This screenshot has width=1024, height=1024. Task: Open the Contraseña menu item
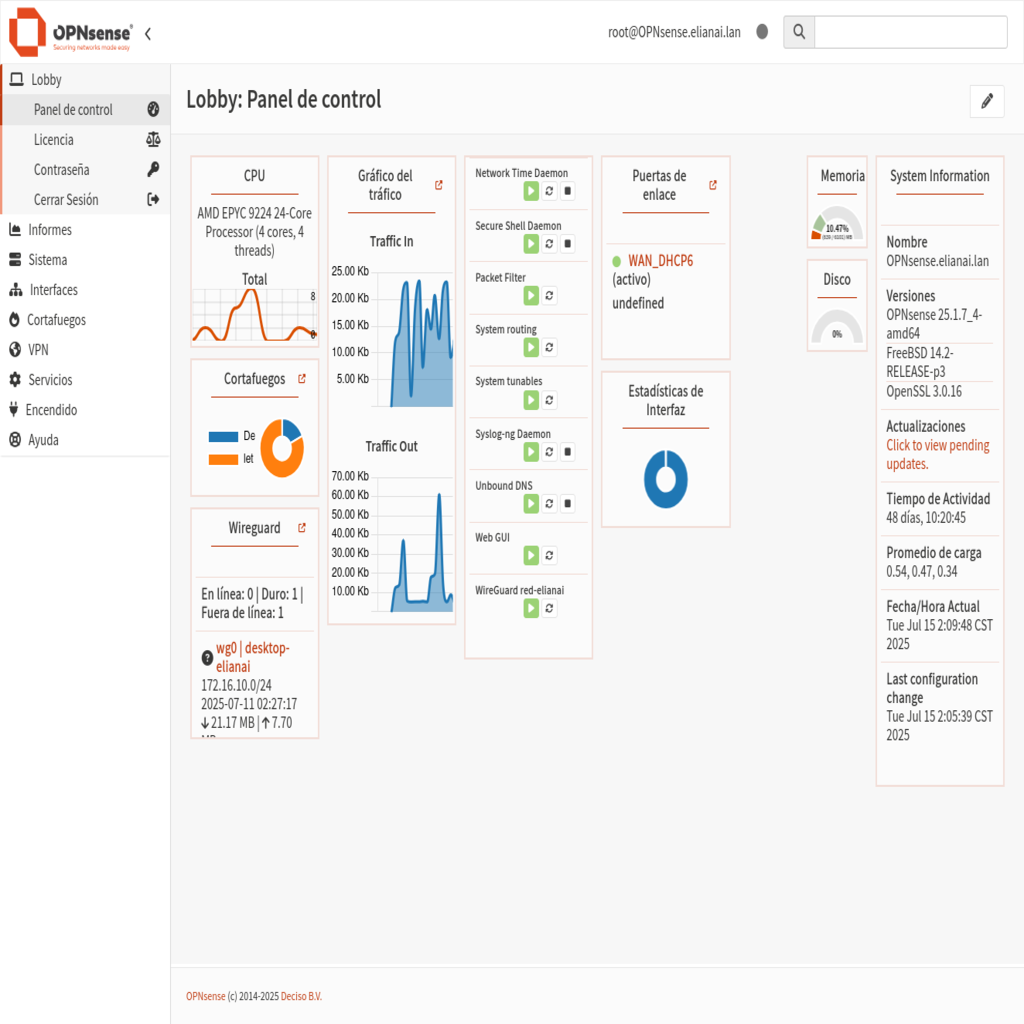pyautogui.click(x=85, y=169)
